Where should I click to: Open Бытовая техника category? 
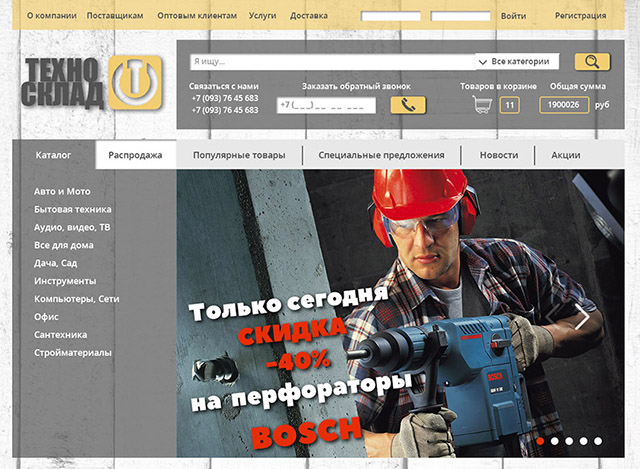coord(73,209)
